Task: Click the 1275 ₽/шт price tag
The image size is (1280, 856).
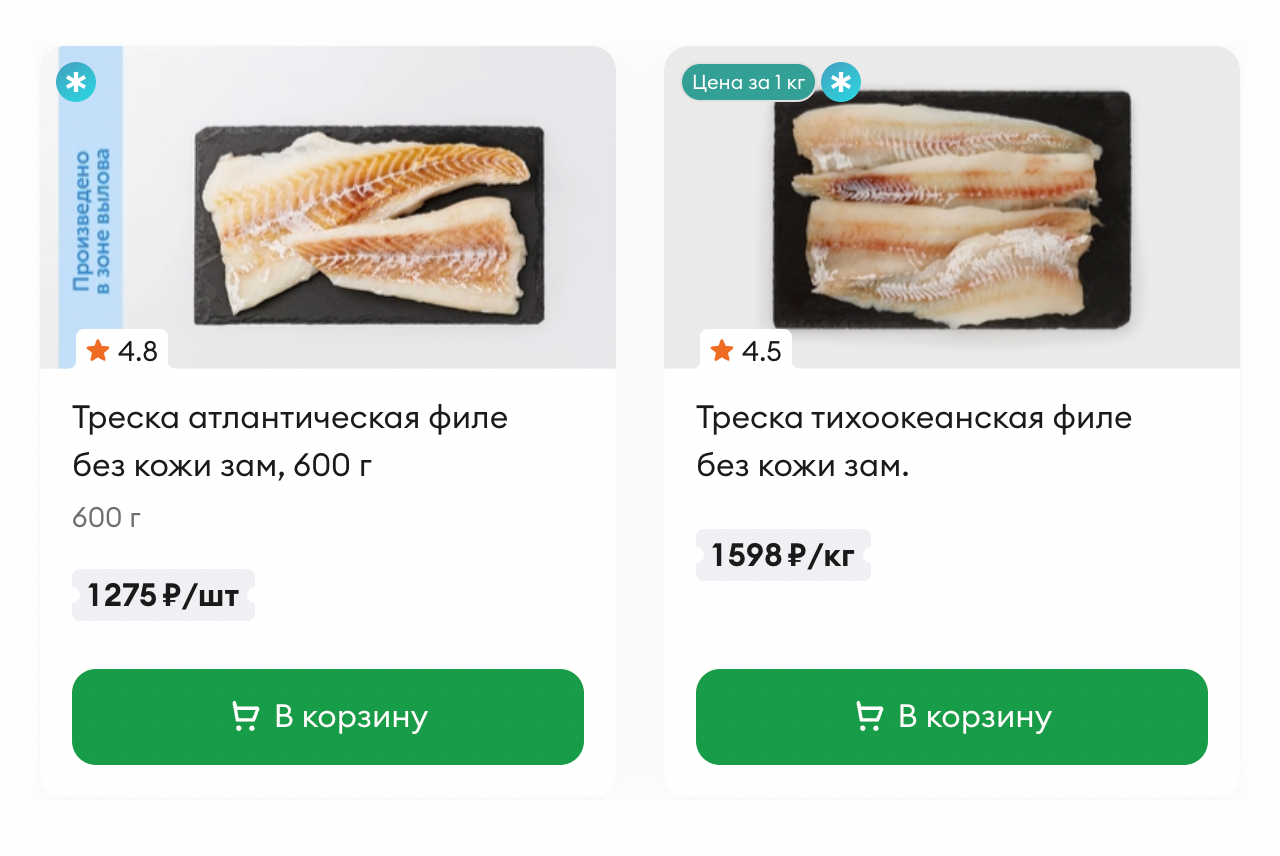Action: pyautogui.click(x=163, y=595)
